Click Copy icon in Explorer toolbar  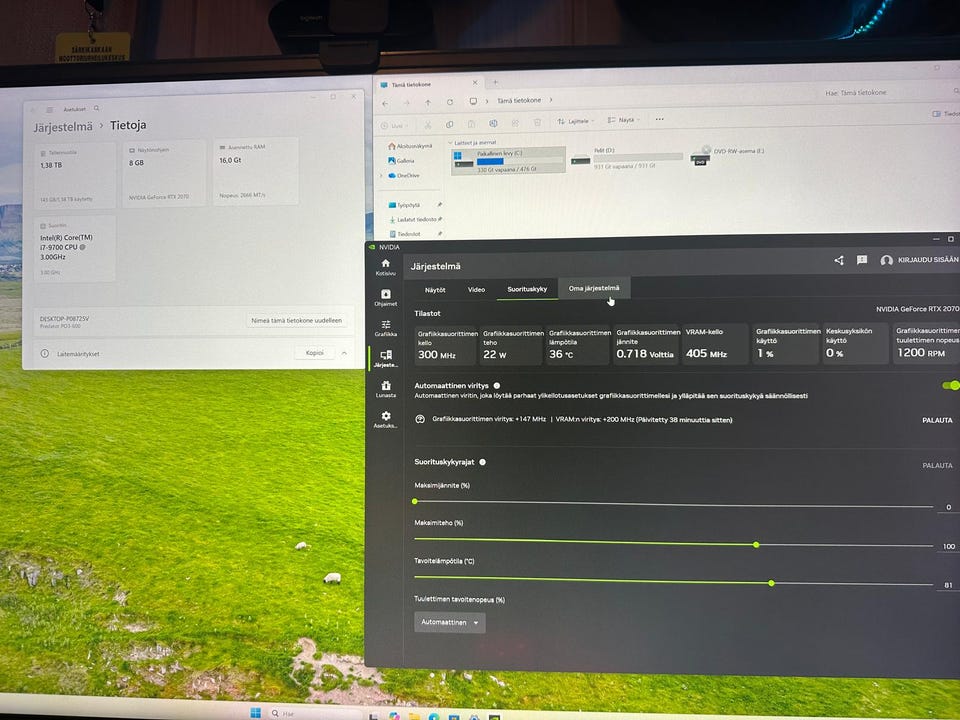449,124
